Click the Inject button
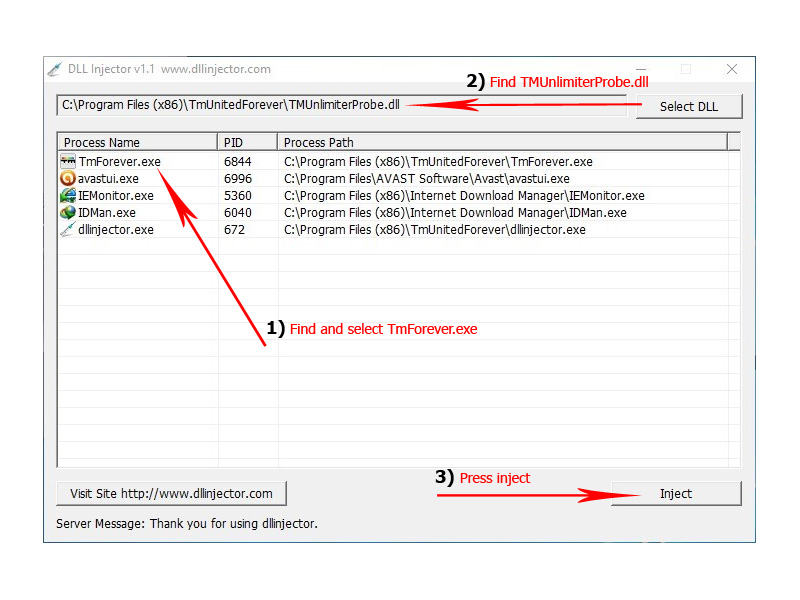The width and height of the screenshot is (800, 600). [676, 493]
